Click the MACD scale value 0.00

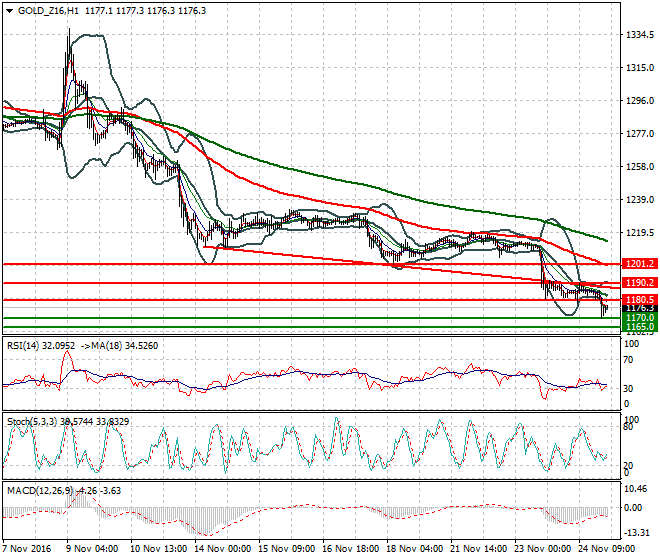633,508
